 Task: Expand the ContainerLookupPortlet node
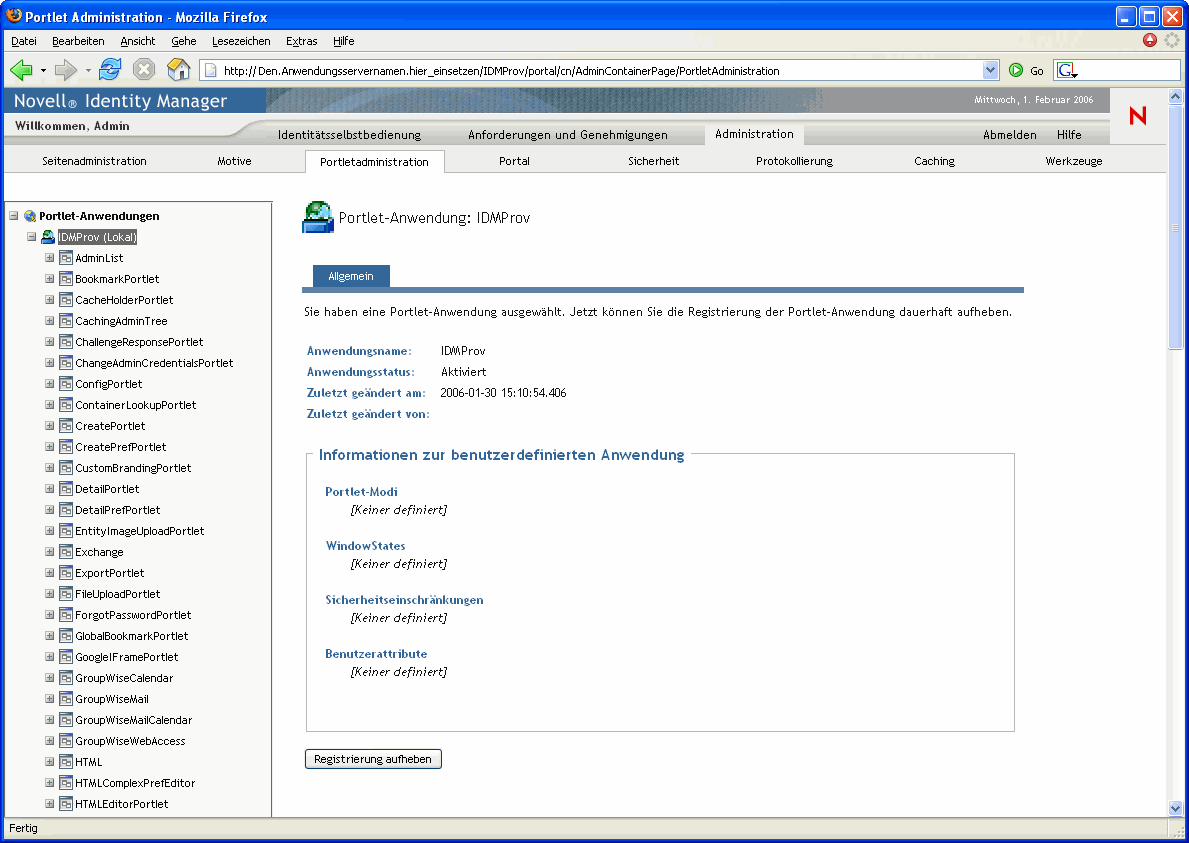[49, 405]
